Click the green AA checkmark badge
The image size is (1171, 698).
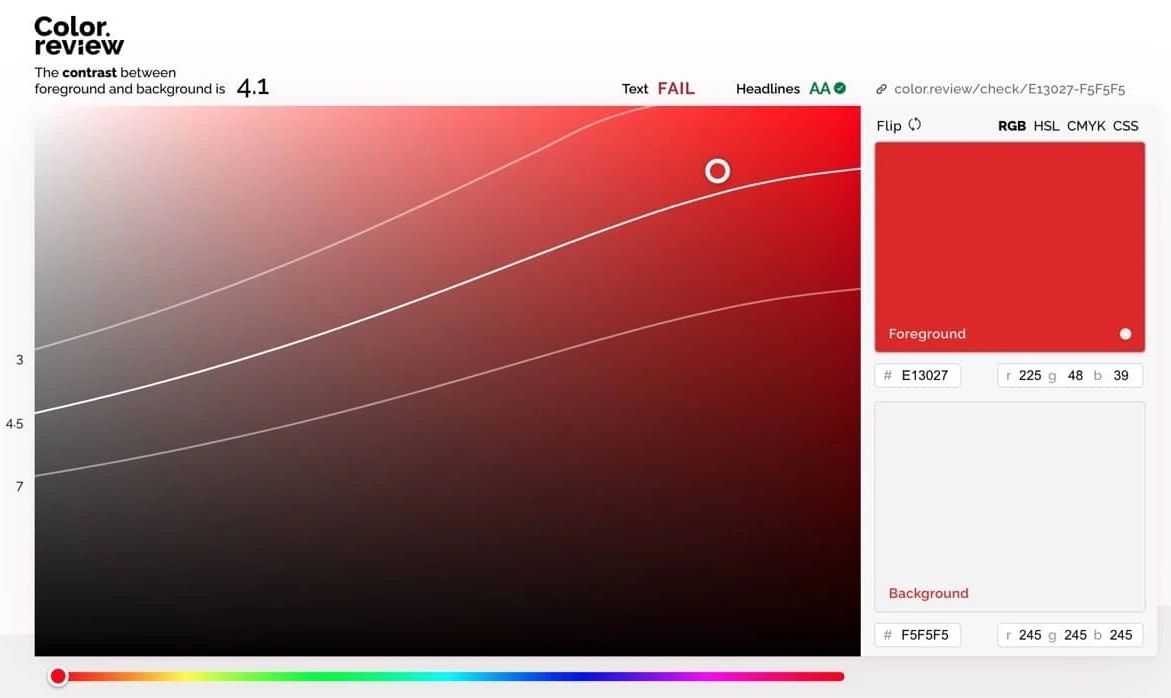point(840,88)
